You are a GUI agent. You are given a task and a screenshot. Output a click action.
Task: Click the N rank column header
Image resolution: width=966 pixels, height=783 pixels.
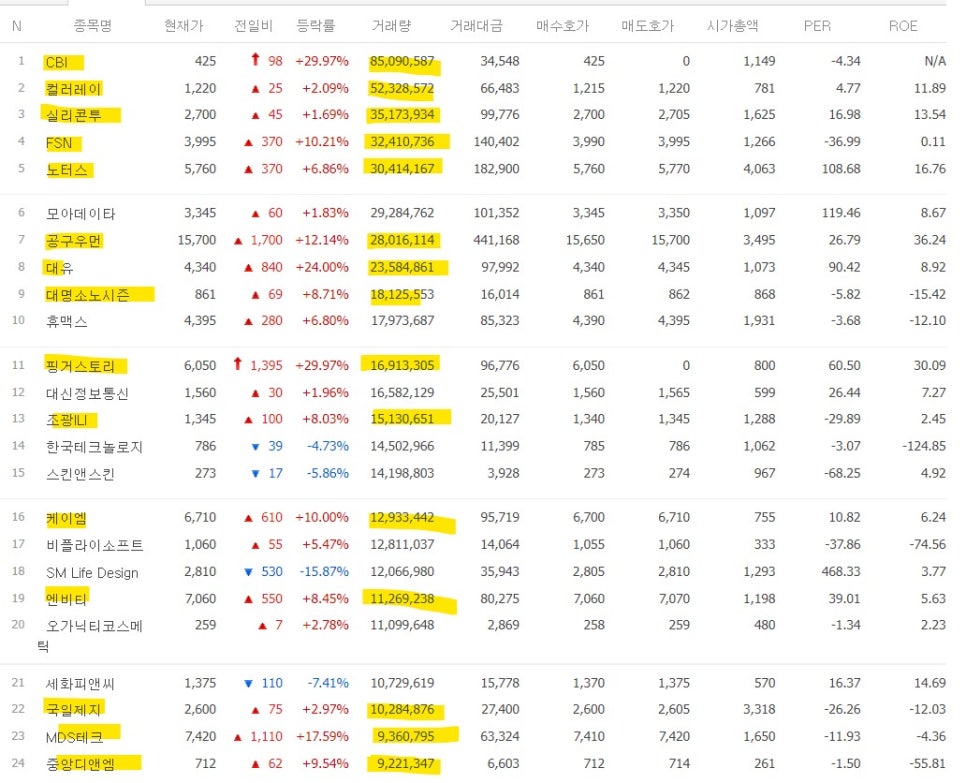(x=17, y=26)
